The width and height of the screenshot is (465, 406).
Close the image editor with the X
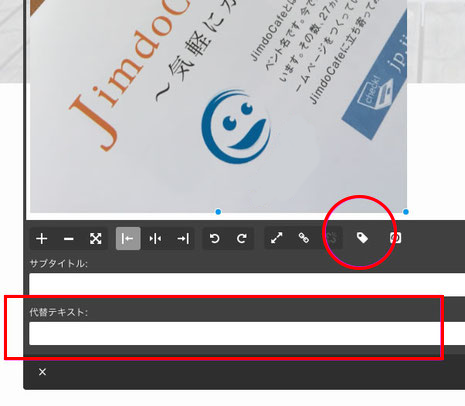tap(42, 372)
